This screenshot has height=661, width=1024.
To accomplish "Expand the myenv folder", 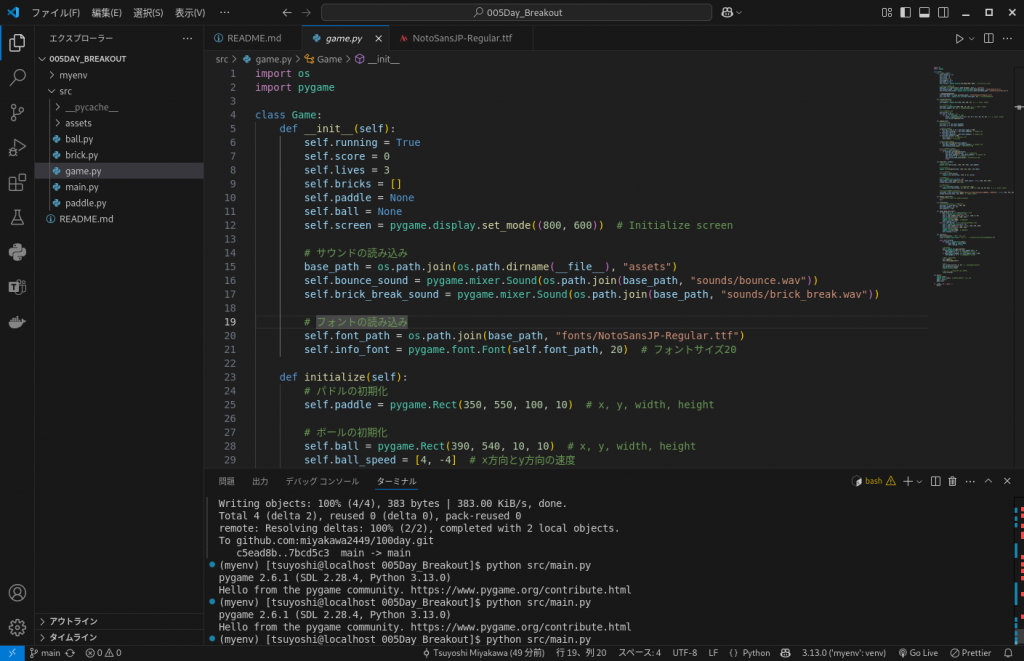I will (120, 75).
